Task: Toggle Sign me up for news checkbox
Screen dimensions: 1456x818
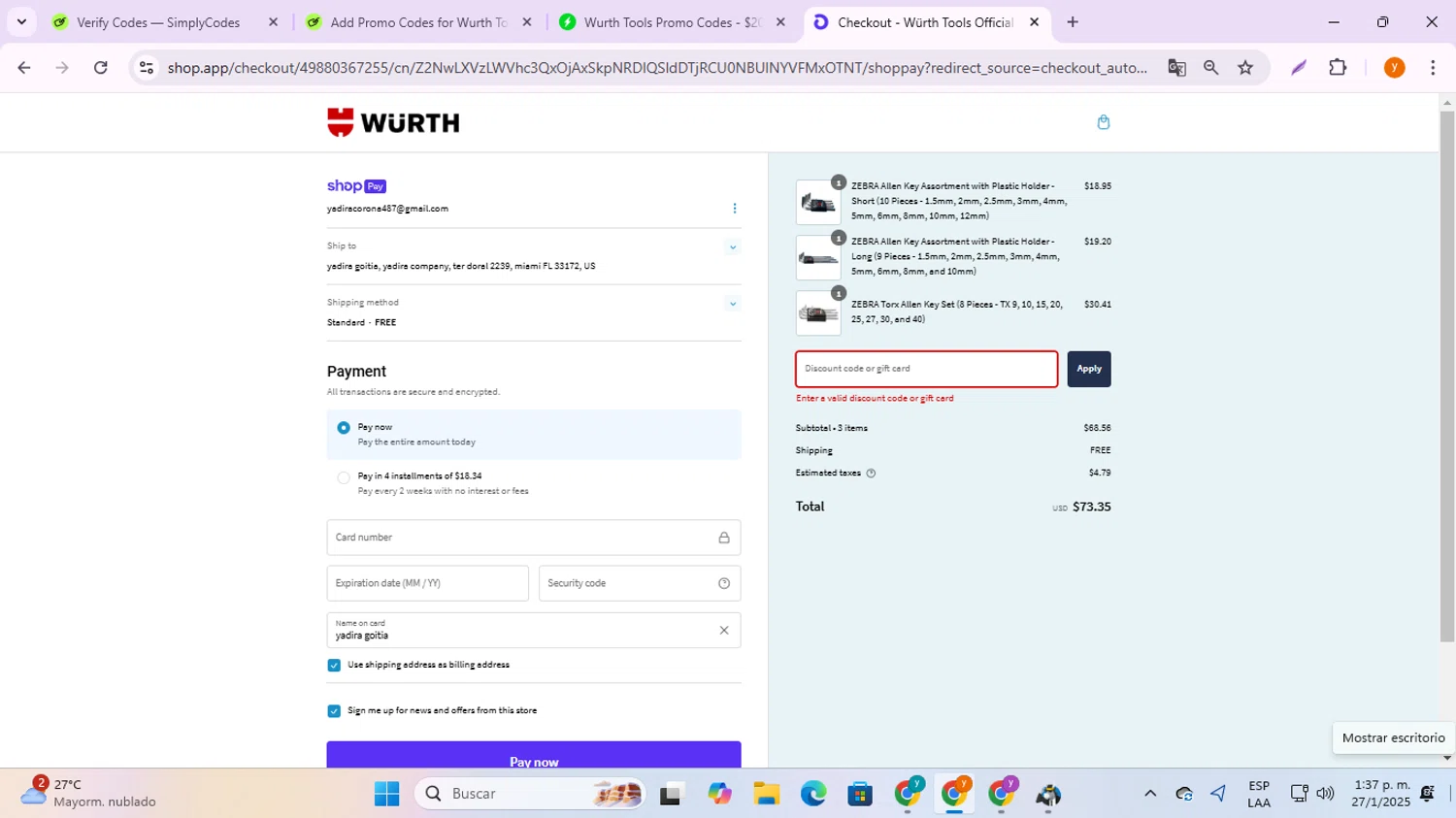Action: click(334, 711)
